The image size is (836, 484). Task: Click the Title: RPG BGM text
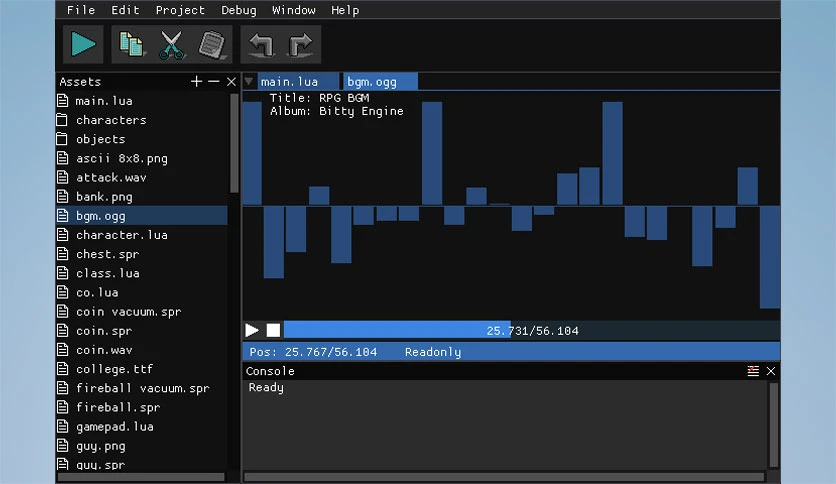(319, 98)
